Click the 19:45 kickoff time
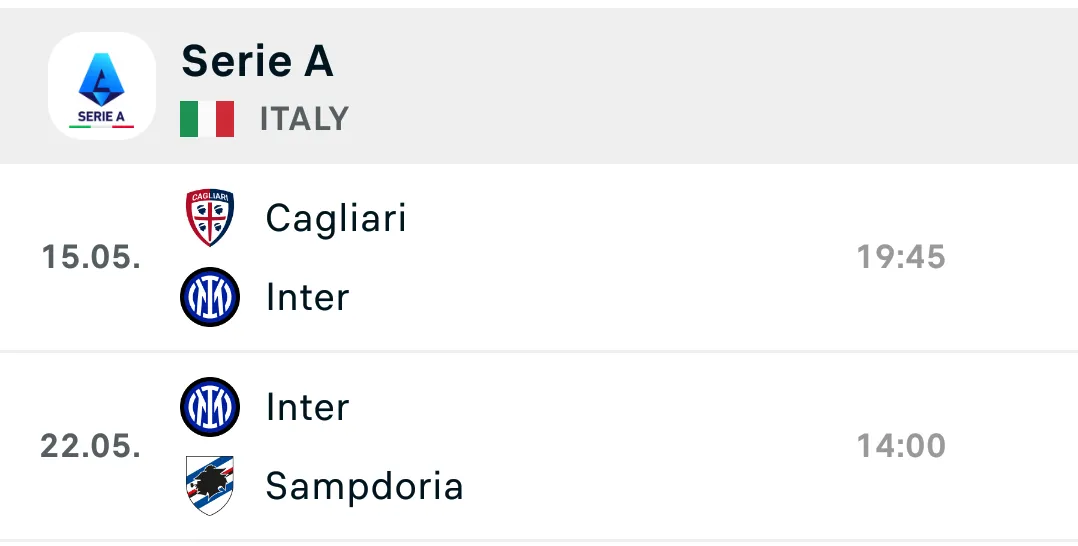Image resolution: width=1078 pixels, height=546 pixels. pos(900,257)
